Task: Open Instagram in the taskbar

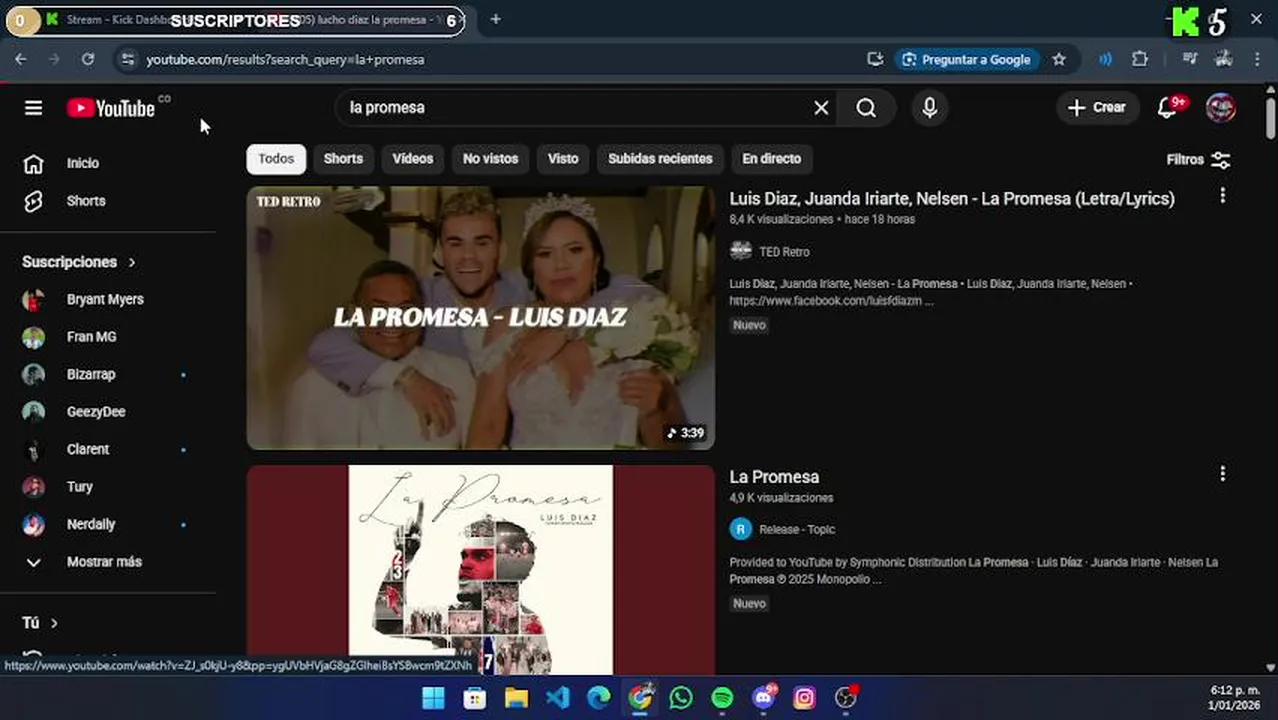Action: [805, 698]
